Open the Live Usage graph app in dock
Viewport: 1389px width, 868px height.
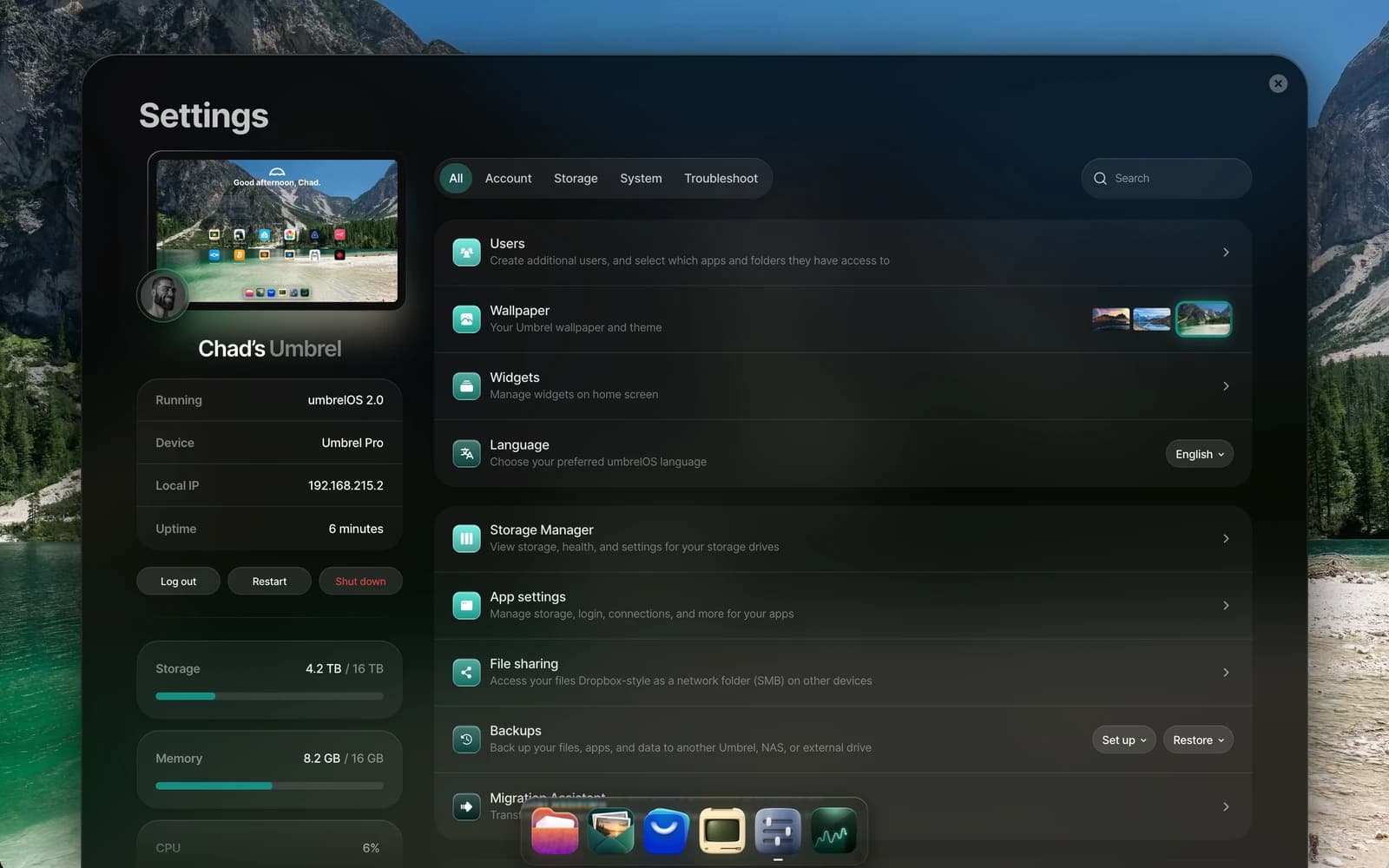[x=833, y=831]
